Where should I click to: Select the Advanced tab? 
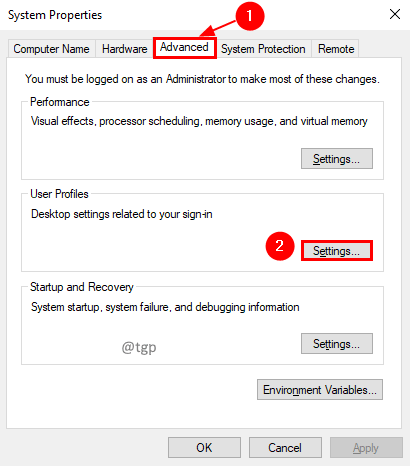pos(185,47)
